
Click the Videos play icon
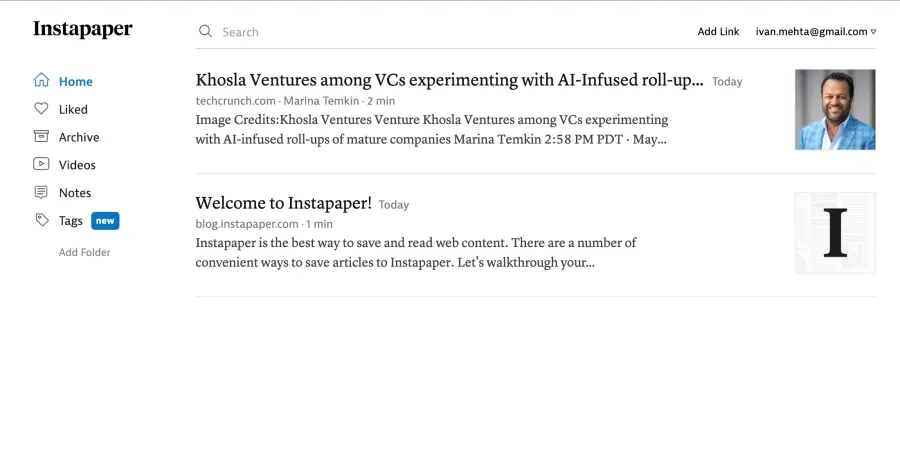(x=41, y=164)
